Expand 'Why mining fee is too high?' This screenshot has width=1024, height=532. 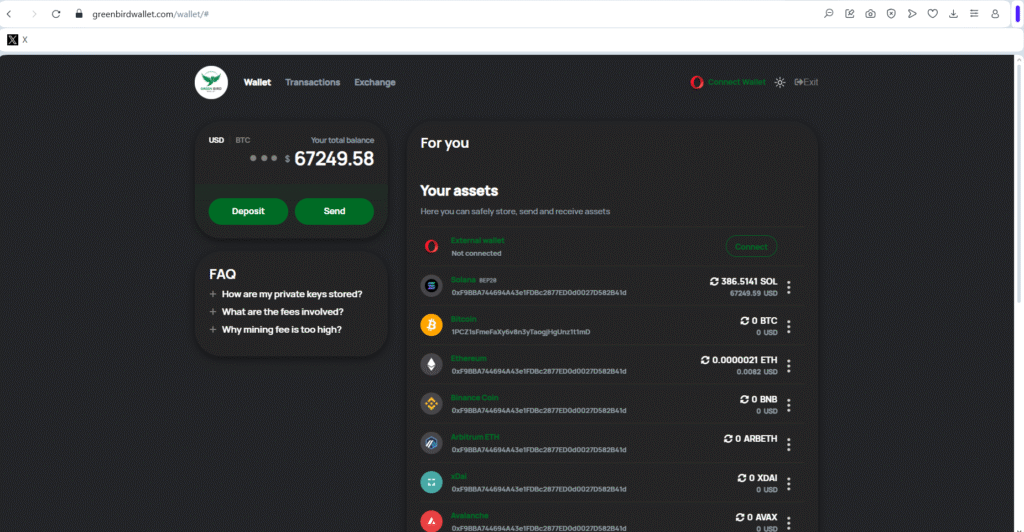tap(281, 329)
